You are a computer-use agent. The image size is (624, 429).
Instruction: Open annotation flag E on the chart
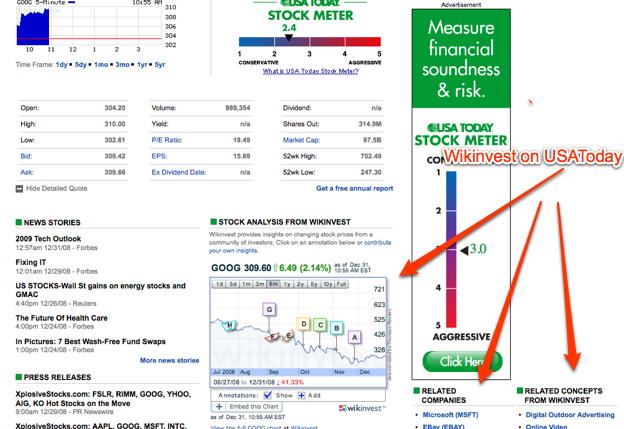(289, 335)
